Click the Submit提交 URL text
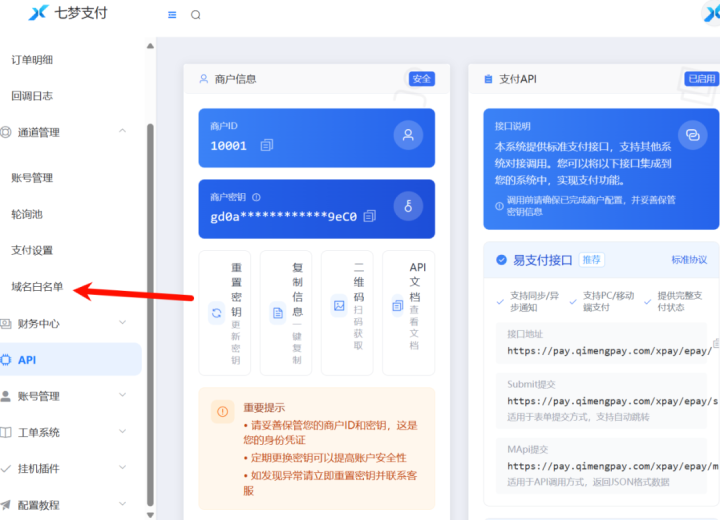The height and width of the screenshot is (520, 720). tap(612, 401)
